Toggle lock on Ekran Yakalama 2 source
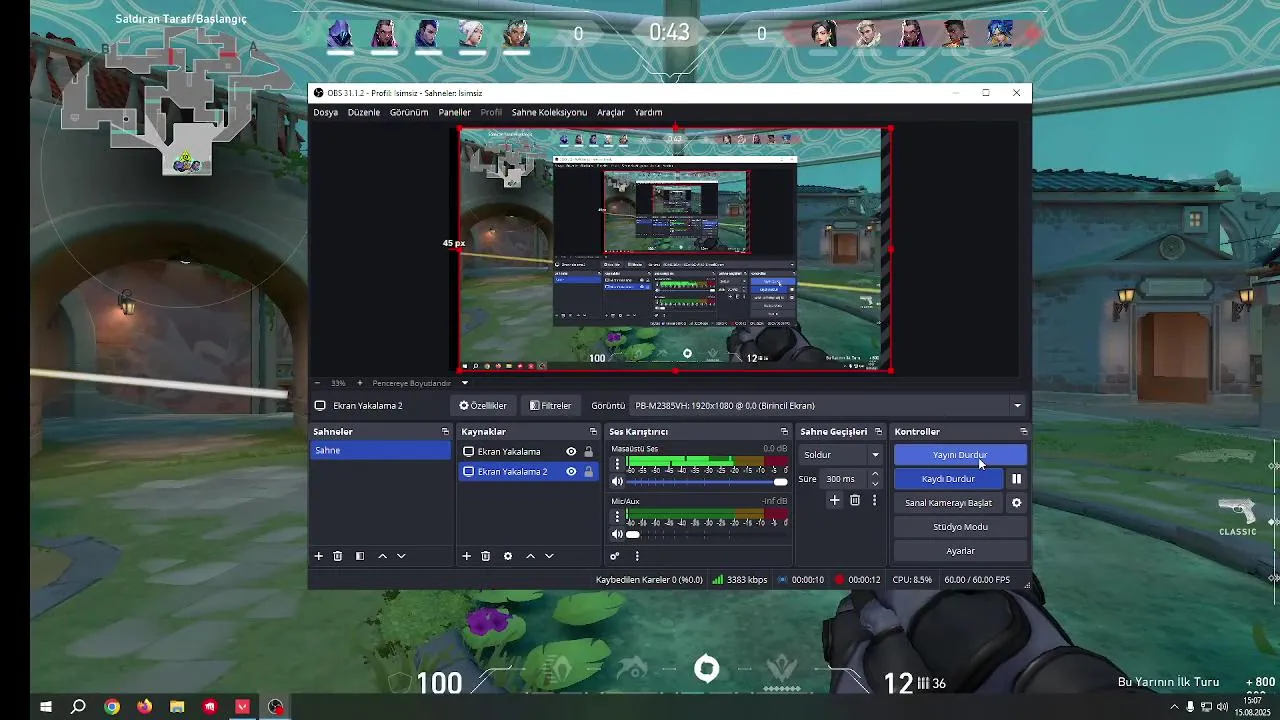Screen dimensions: 1280x720 (588, 472)
